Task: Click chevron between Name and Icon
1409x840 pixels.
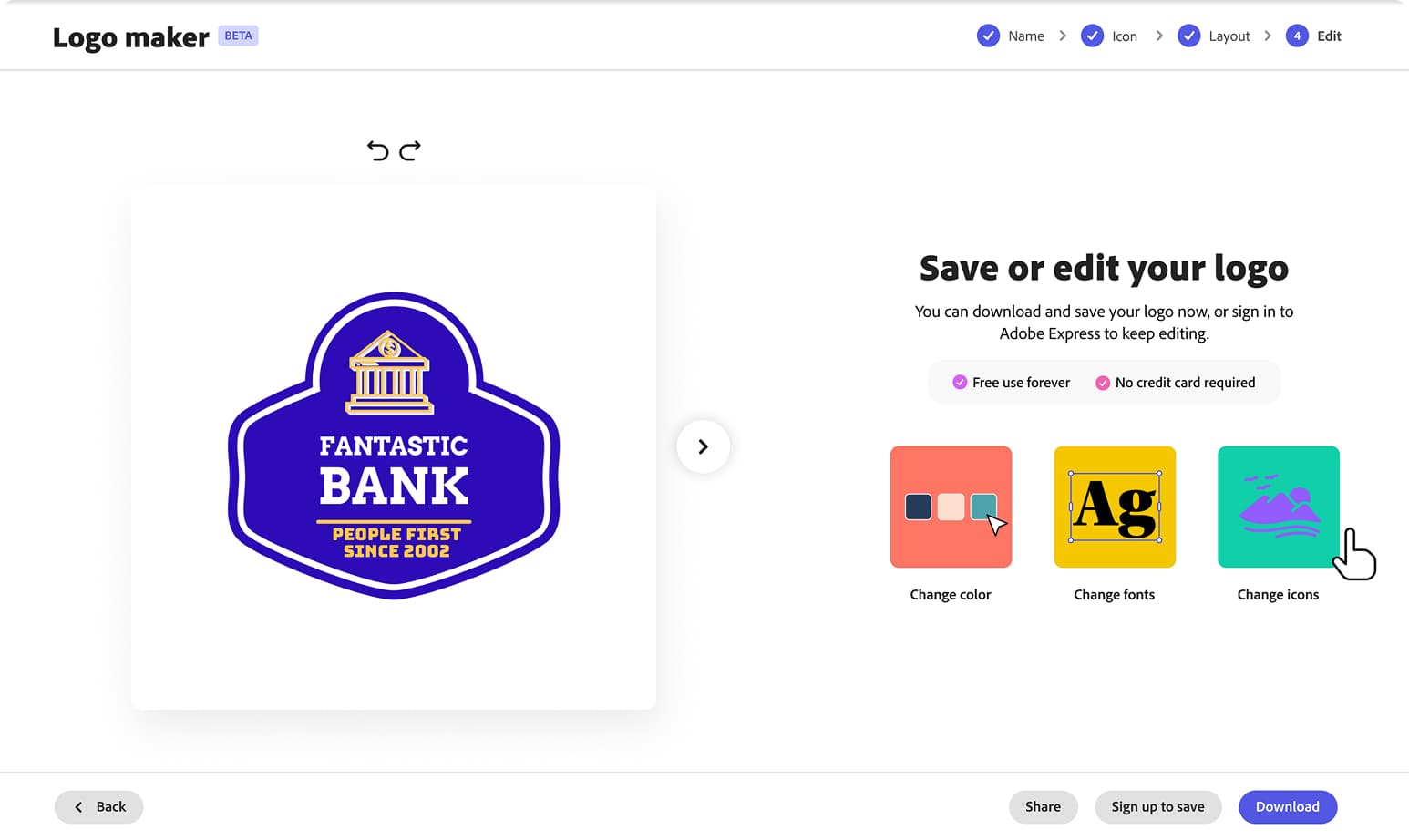Action: coord(1063,36)
